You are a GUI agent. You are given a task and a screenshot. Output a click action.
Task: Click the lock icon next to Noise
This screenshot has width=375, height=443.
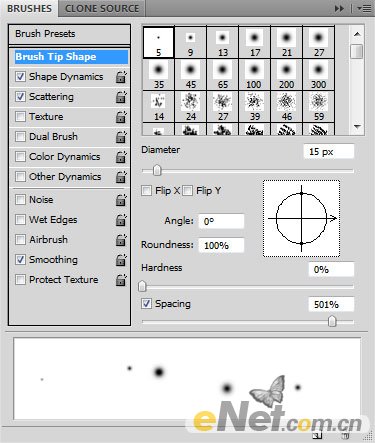pos(121,200)
